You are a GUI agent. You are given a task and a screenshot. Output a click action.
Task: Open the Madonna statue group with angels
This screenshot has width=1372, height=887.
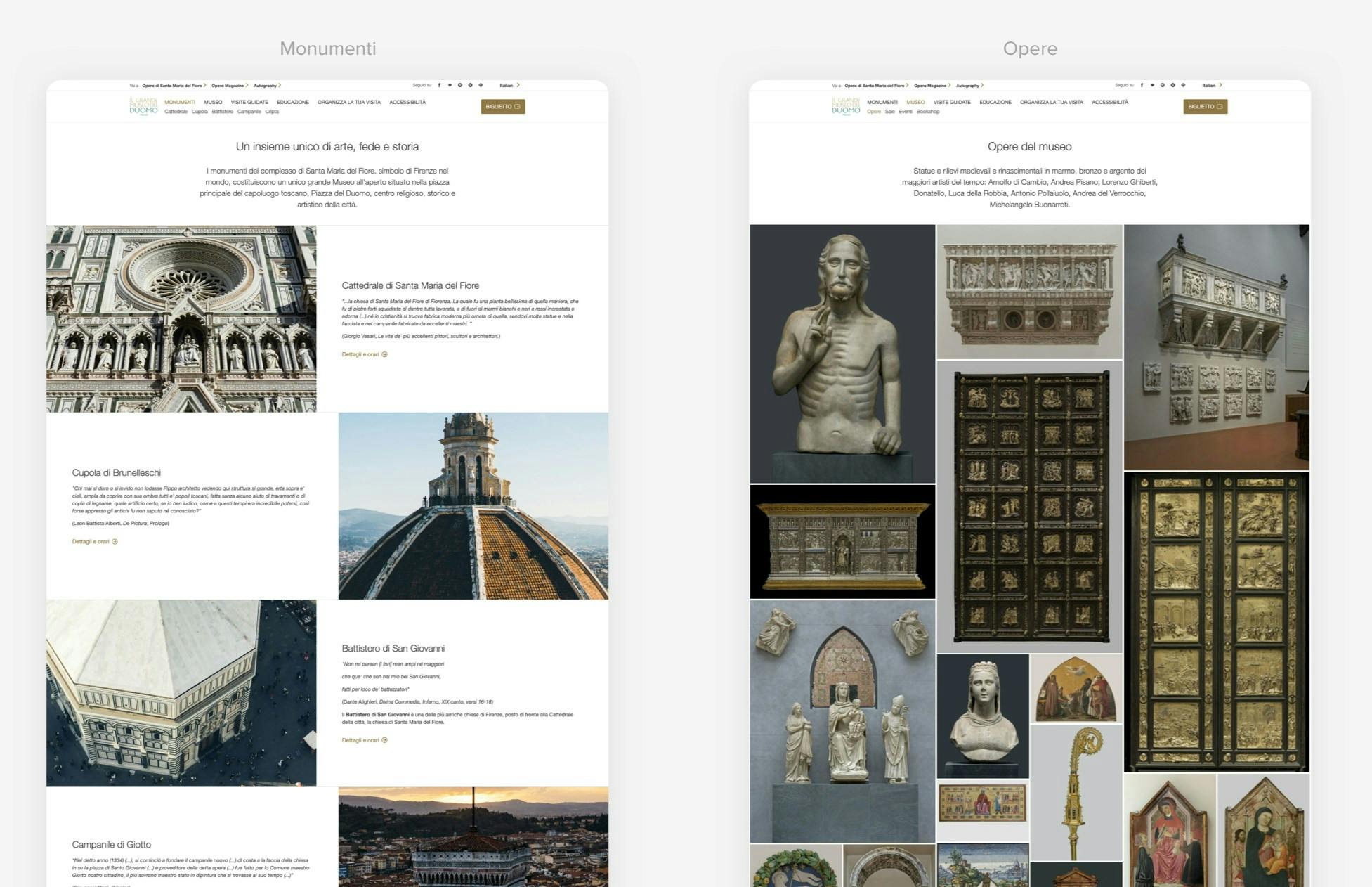coord(842,721)
